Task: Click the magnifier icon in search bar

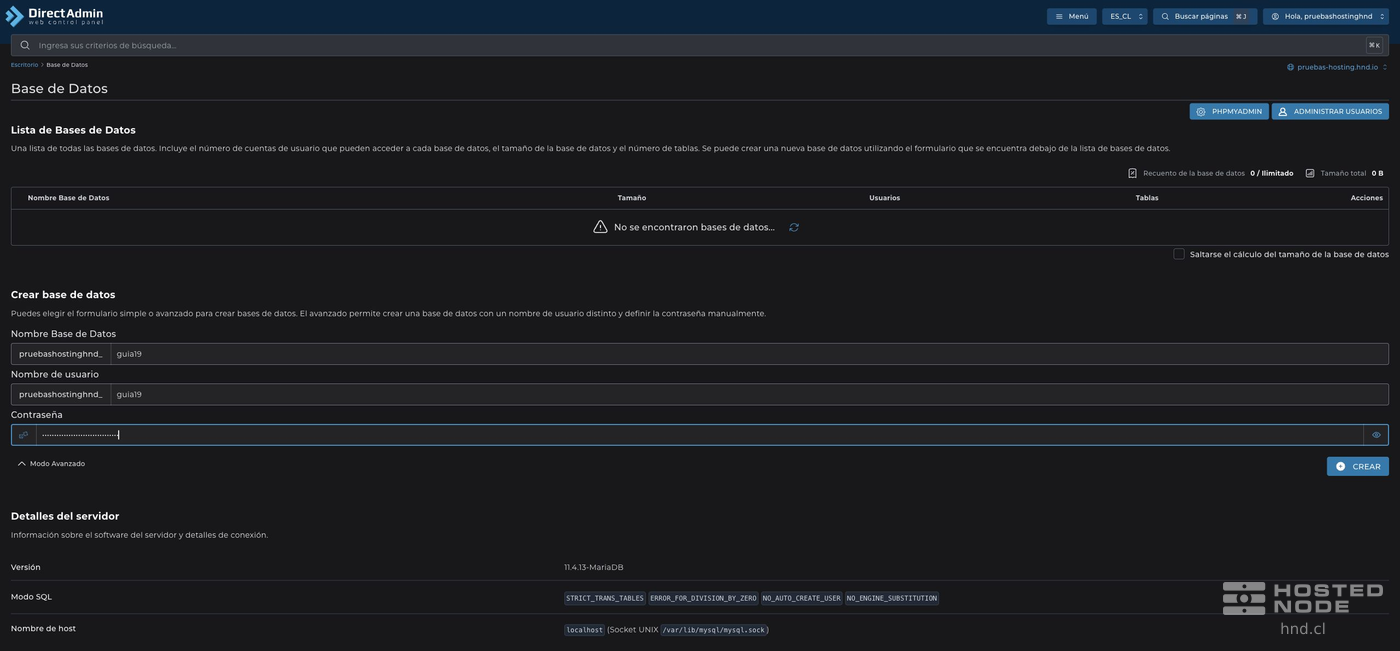Action: pos(25,45)
